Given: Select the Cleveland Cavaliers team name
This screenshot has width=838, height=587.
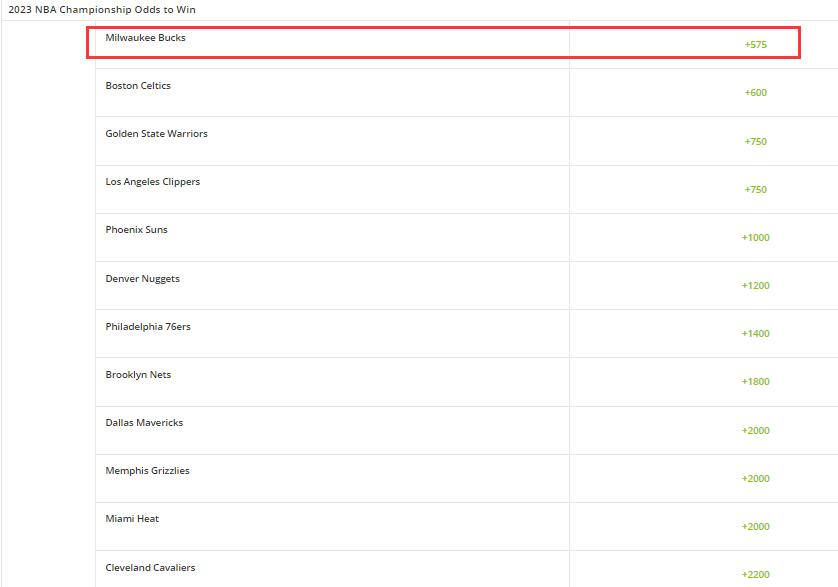Looking at the screenshot, I should (150, 568).
